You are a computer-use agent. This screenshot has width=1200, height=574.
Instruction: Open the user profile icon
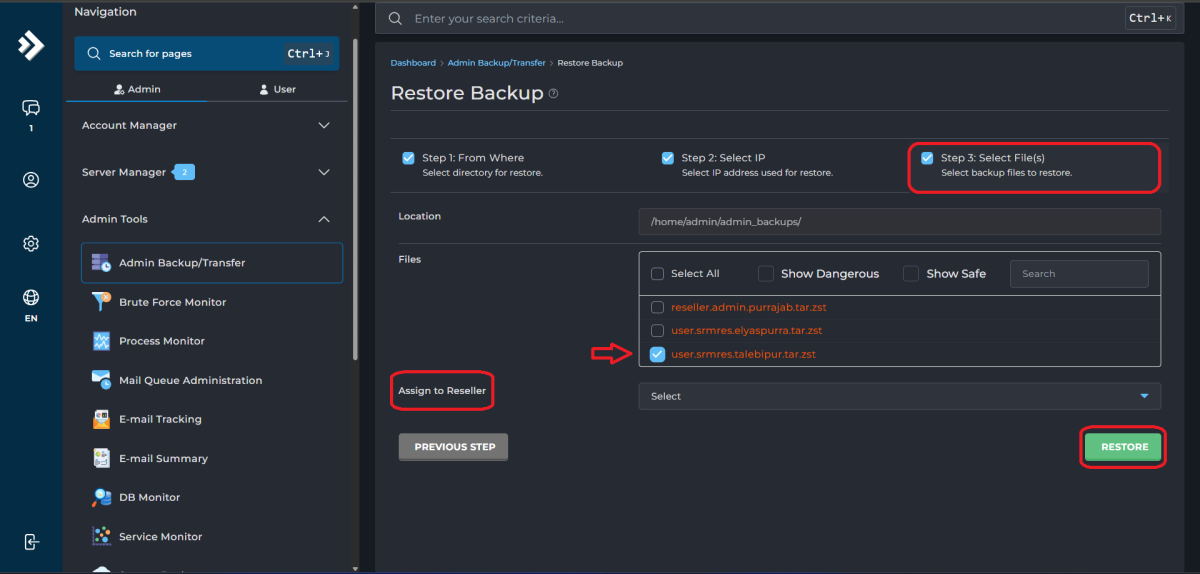click(31, 180)
